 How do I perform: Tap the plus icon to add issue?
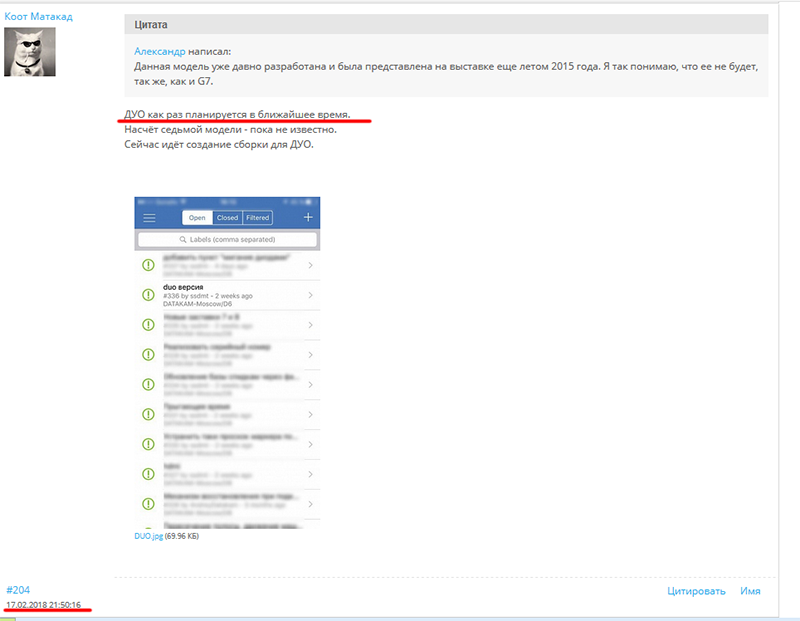coord(308,217)
